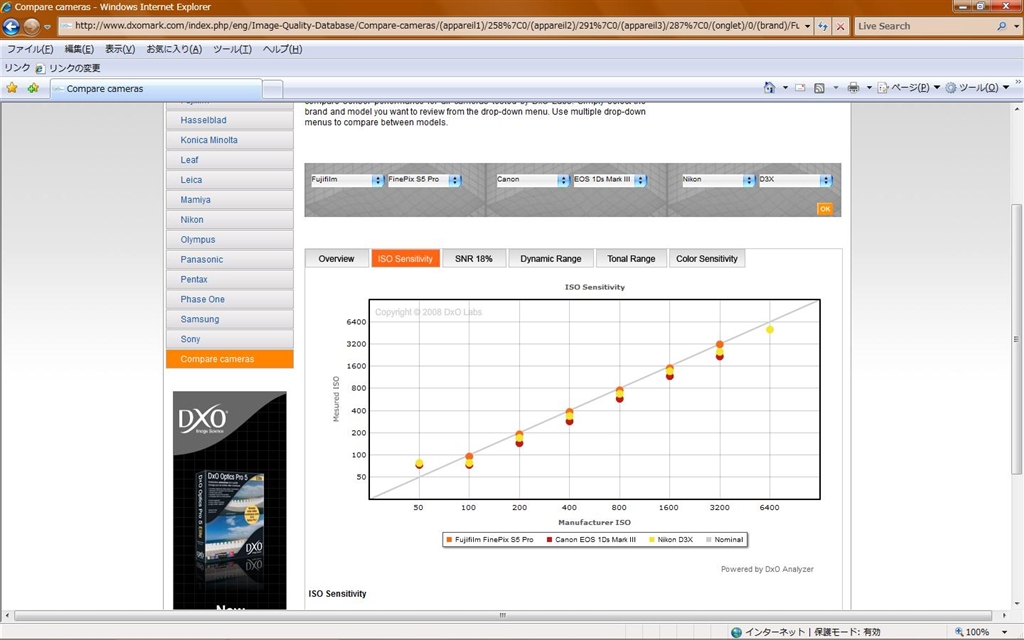Click the Canon EOS 1Ds Mark III legend swatch
1024x640 pixels.
pyautogui.click(x=549, y=539)
